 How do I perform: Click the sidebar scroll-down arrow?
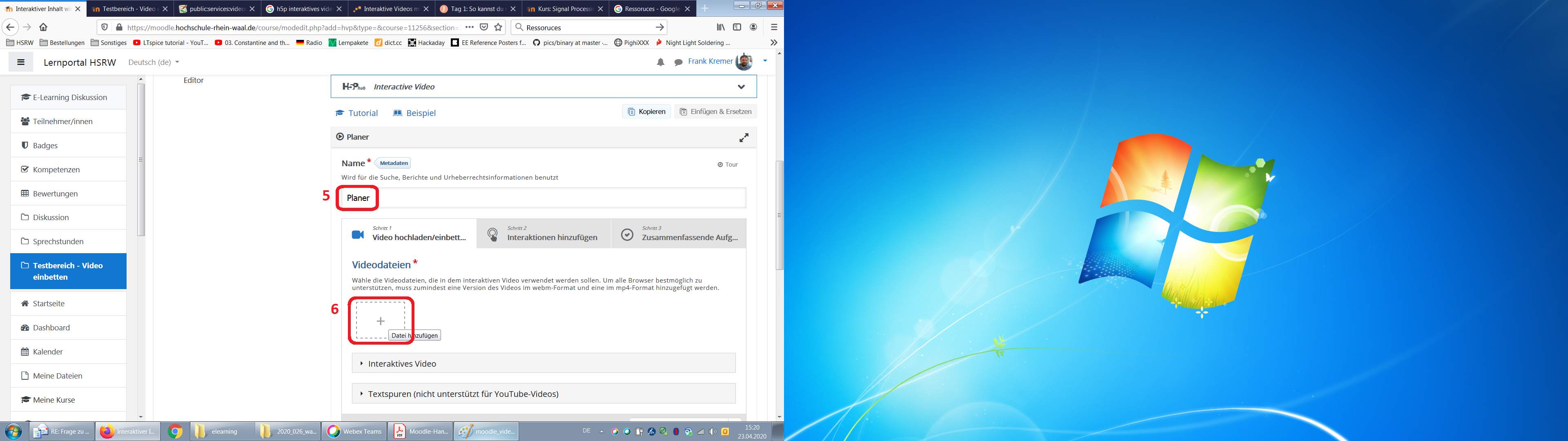pyautogui.click(x=141, y=417)
